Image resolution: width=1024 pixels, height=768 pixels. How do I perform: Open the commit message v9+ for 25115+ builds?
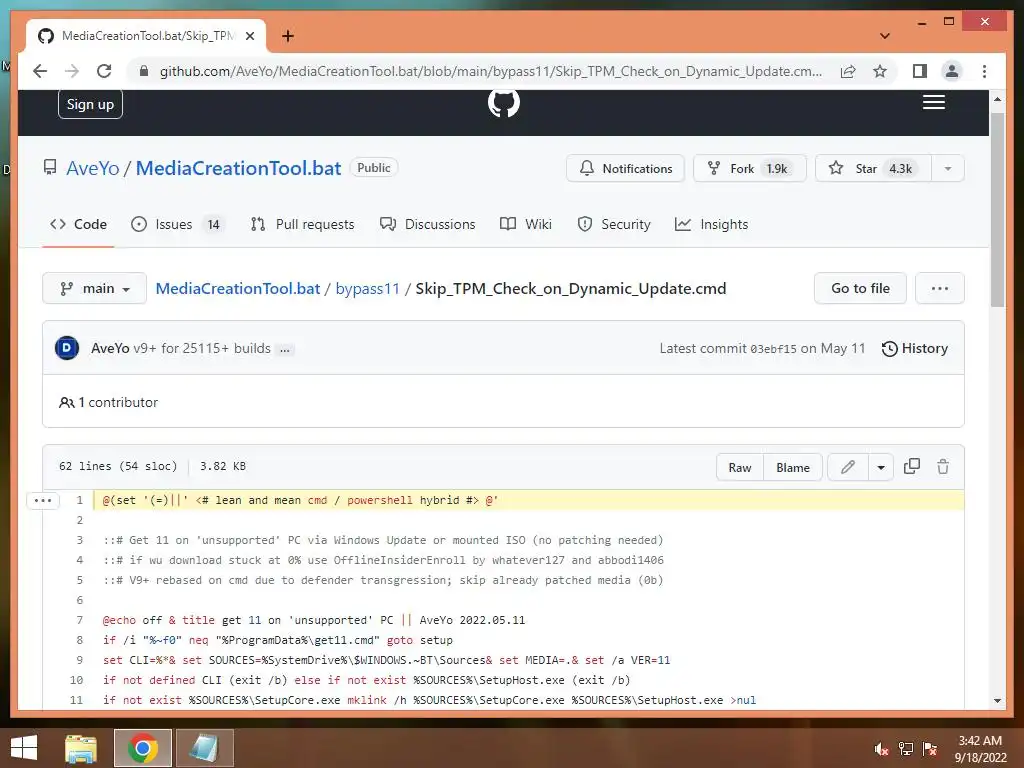[x=202, y=348]
